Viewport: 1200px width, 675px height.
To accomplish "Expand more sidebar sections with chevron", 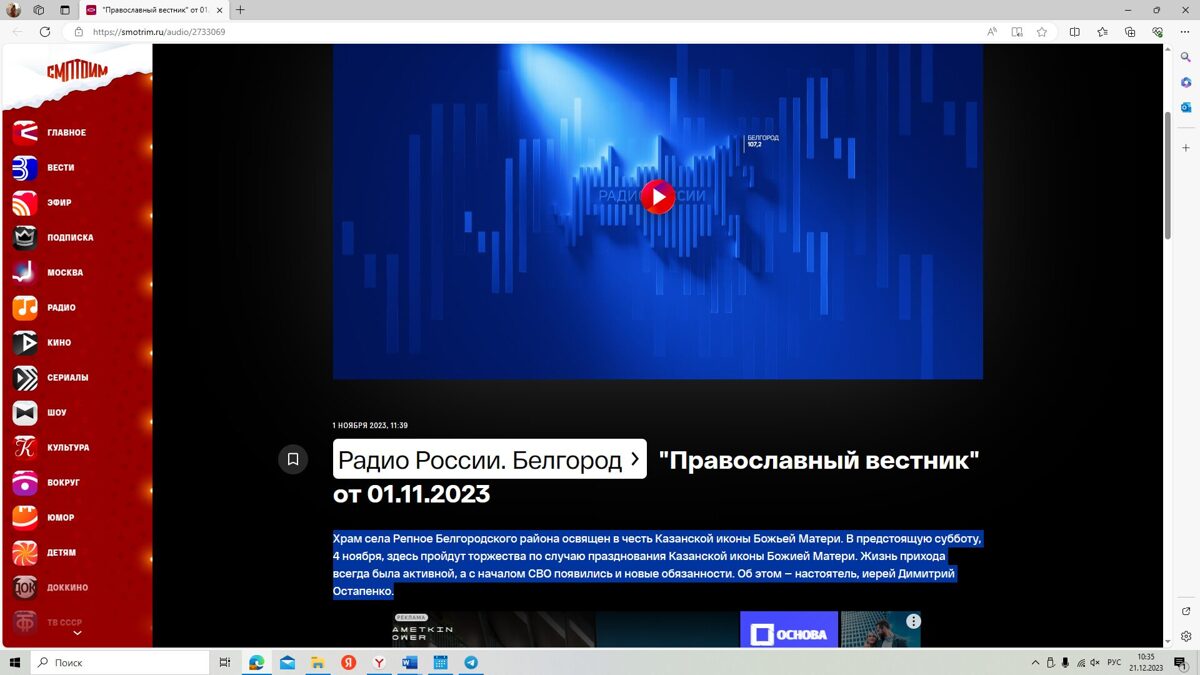I will pos(77,633).
